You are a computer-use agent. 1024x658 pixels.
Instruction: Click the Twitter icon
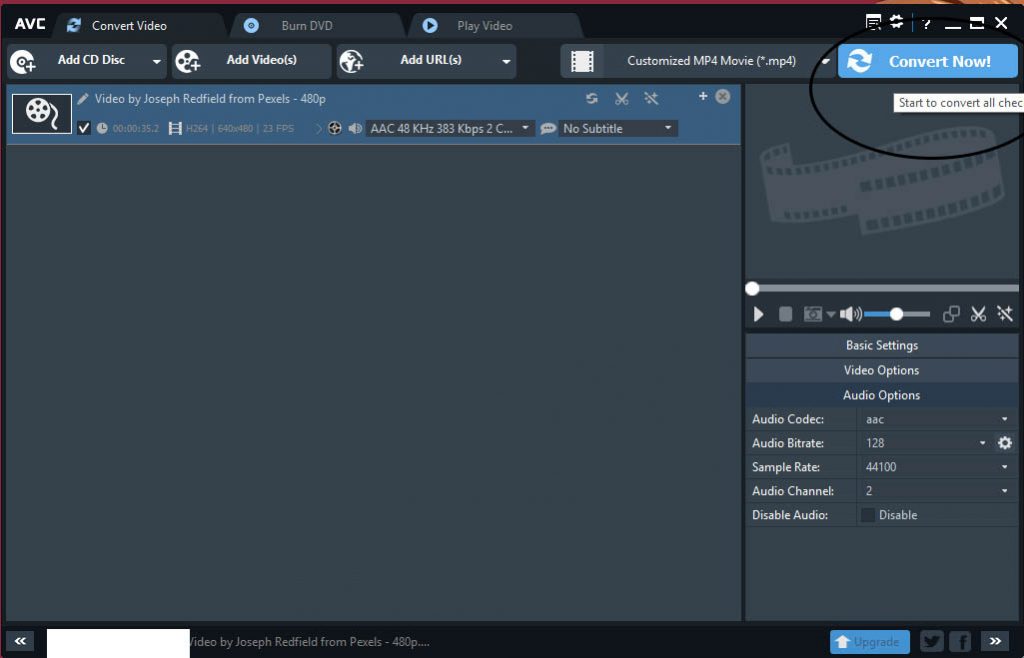click(933, 642)
